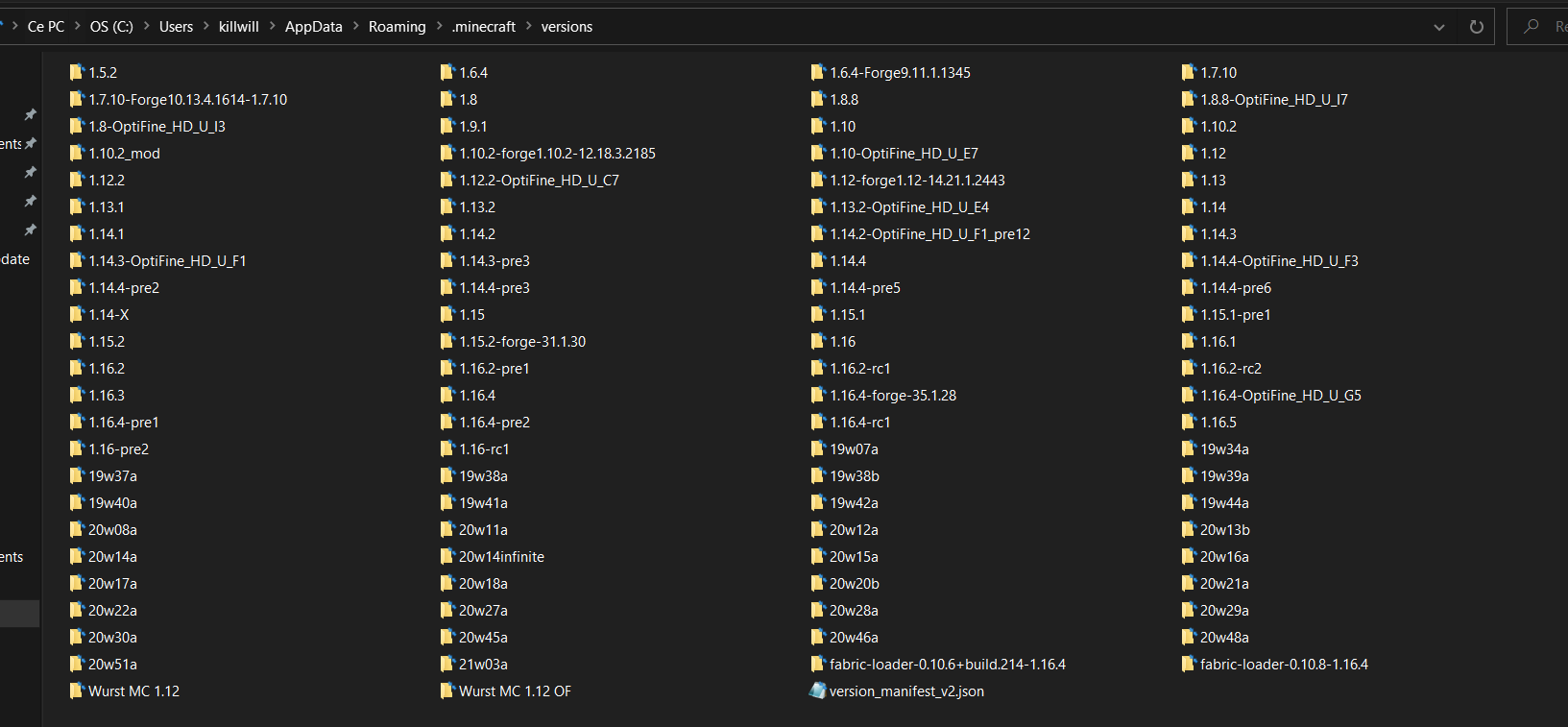Select the 1.16.4-forge-35.1.28 folder icon

817,395
